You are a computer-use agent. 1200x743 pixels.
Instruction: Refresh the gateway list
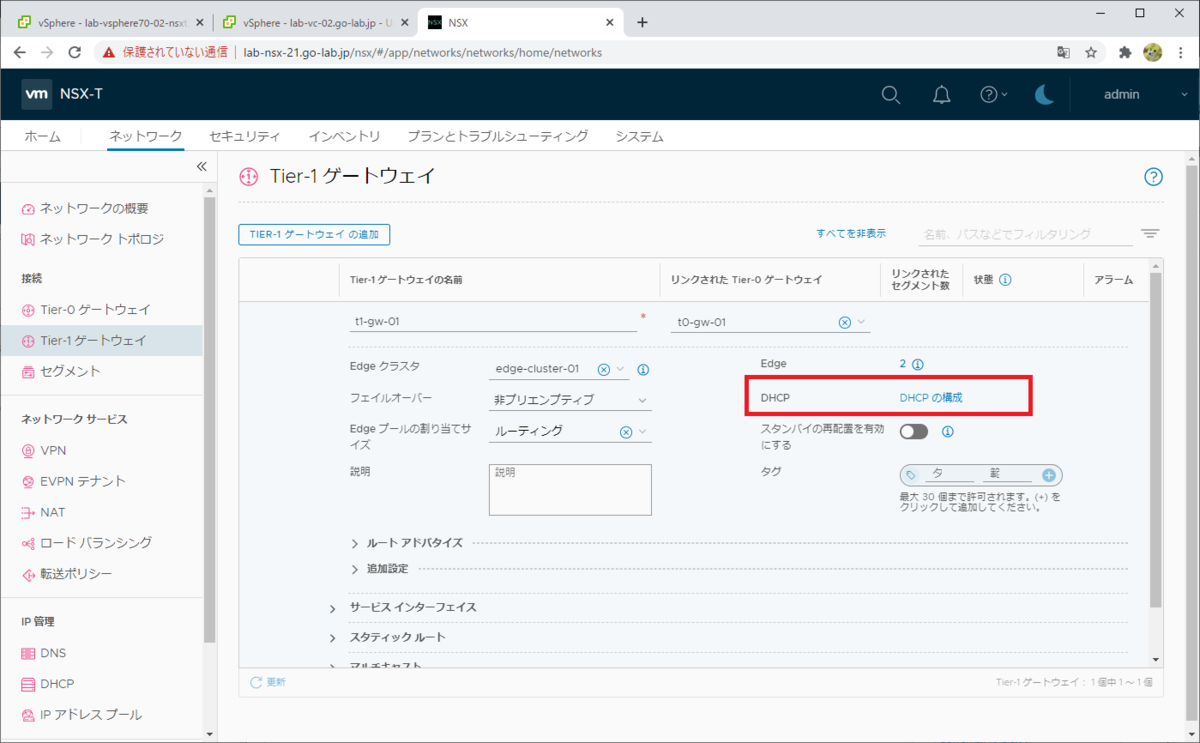pos(268,682)
